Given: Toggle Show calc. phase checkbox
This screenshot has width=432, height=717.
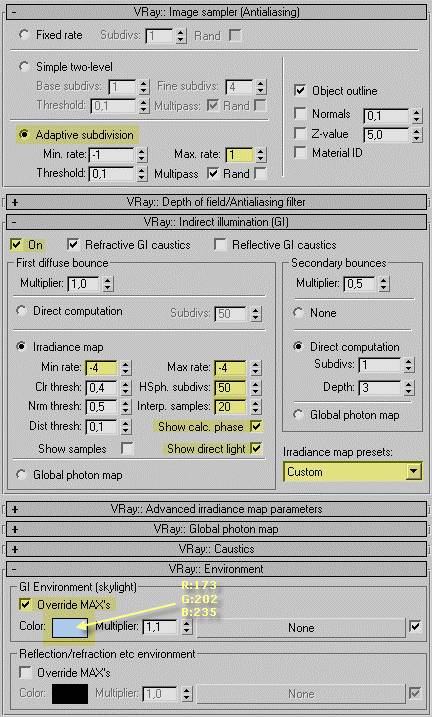Looking at the screenshot, I should coord(256,426).
